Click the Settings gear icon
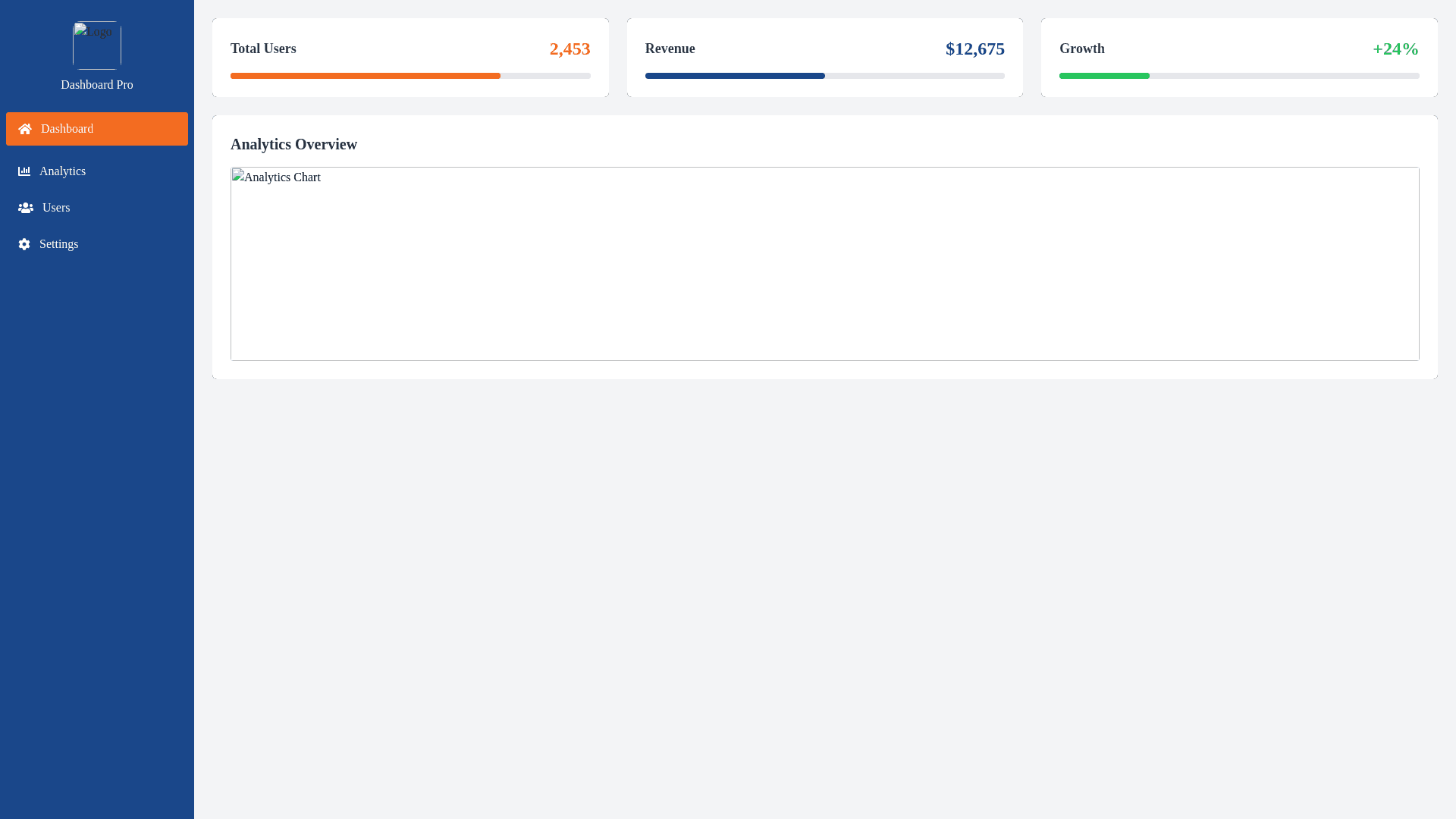The height and width of the screenshot is (819, 1456). pos(24,244)
